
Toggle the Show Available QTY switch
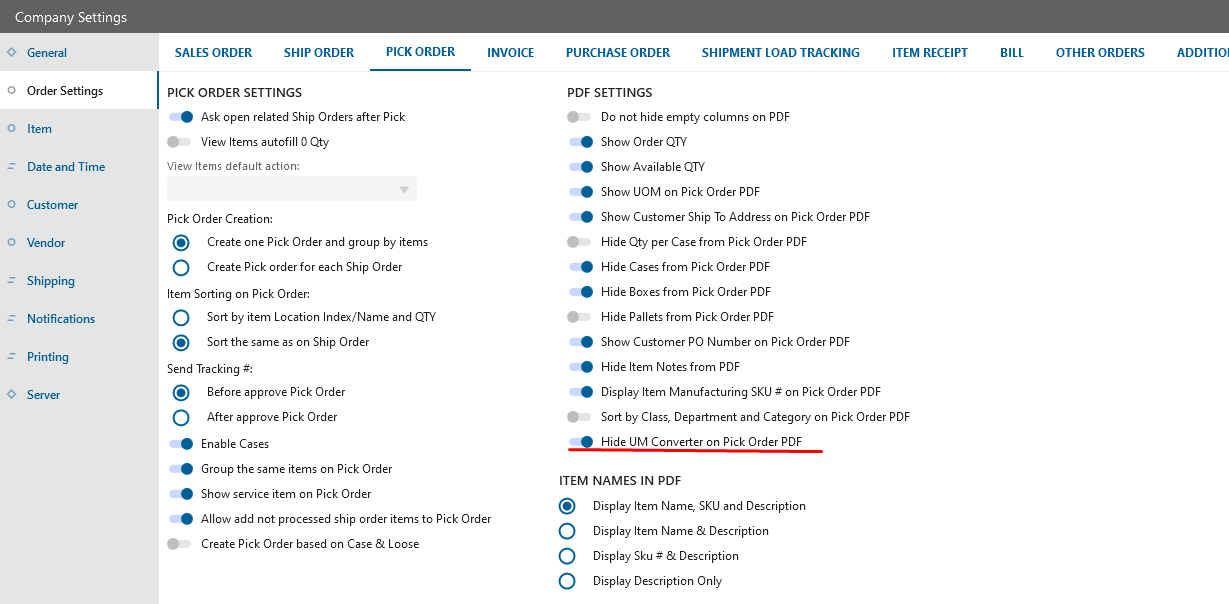581,167
